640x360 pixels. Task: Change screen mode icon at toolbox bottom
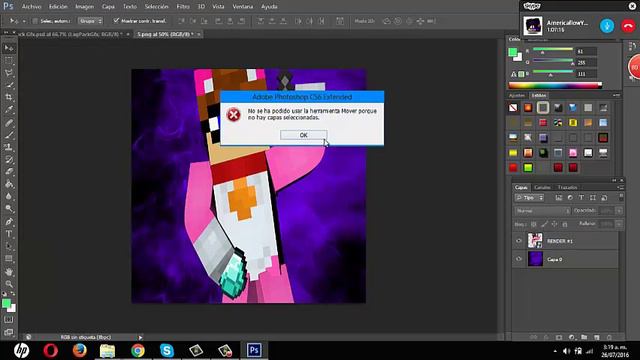(9, 332)
